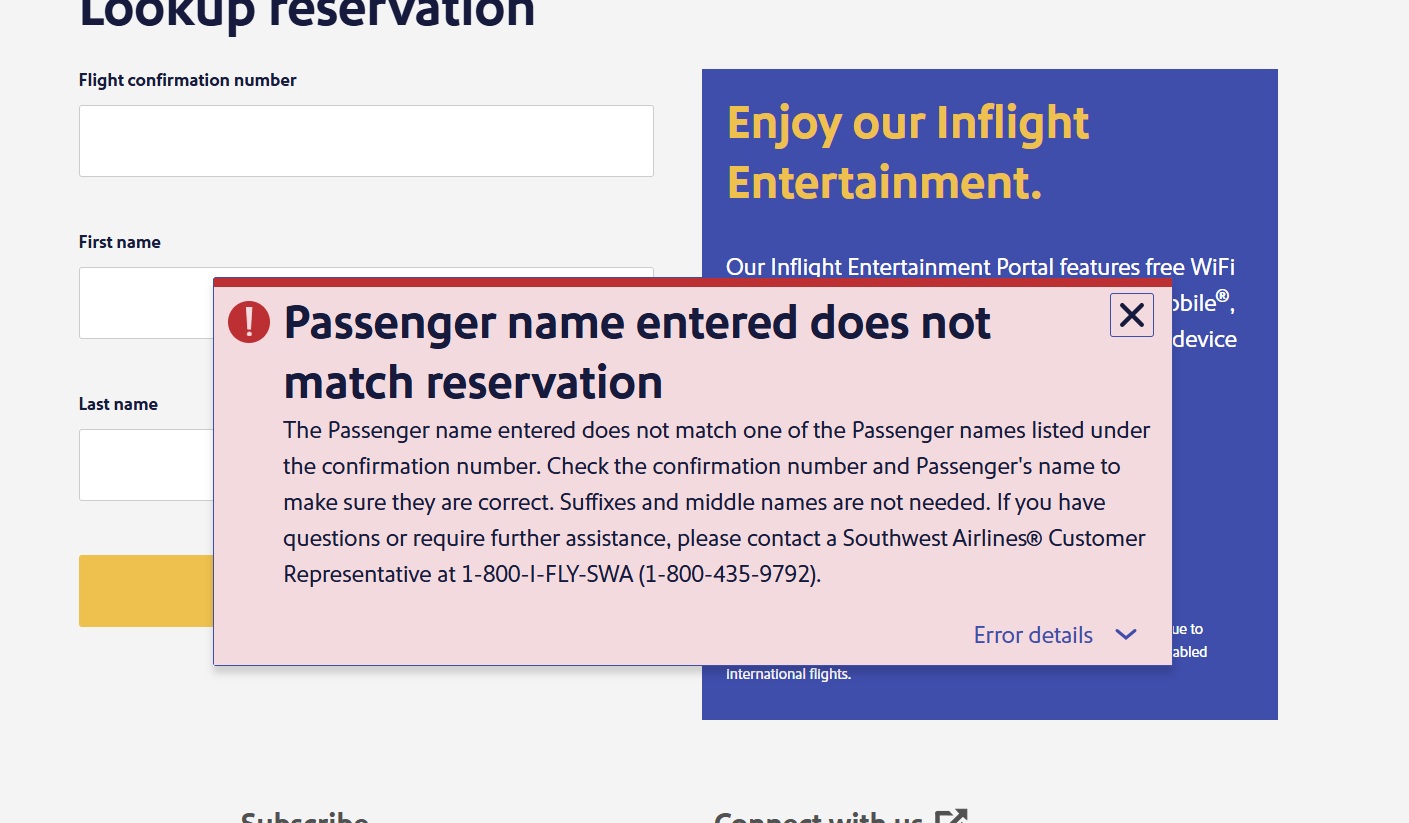Open the Error details link text
Image resolution: width=1409 pixels, height=823 pixels.
click(x=1033, y=635)
